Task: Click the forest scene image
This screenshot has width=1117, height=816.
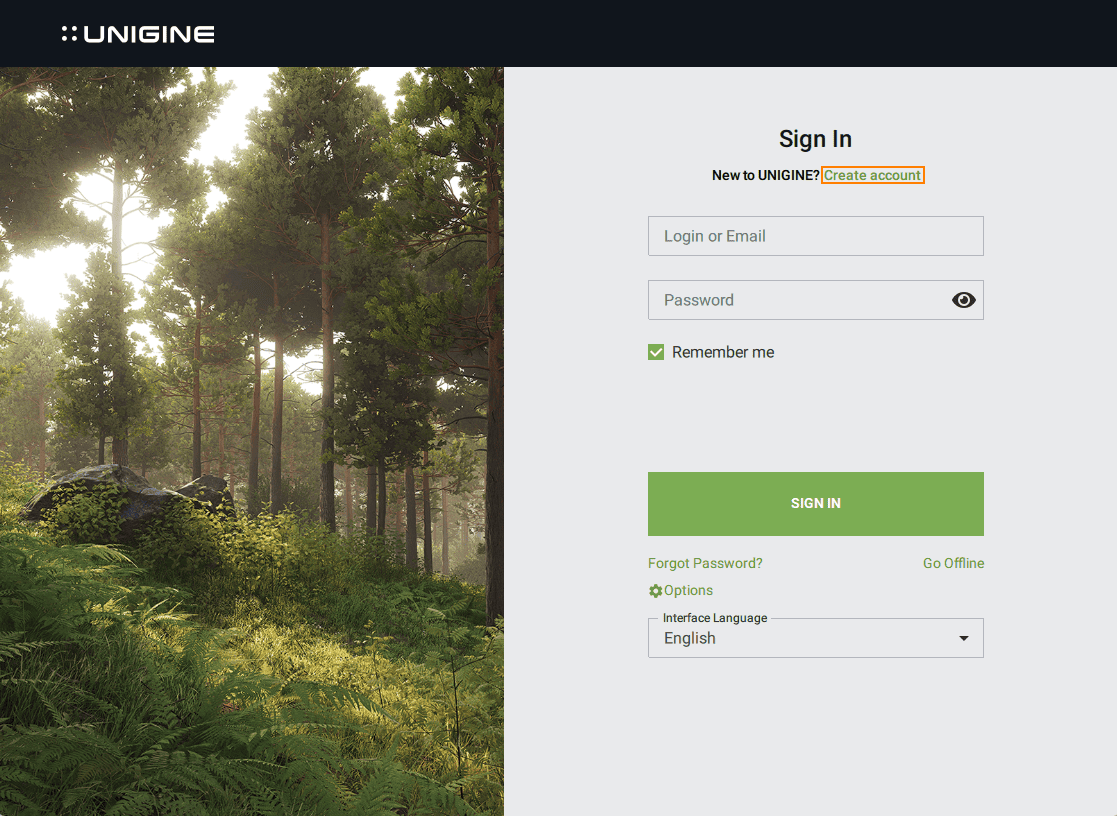Action: 251,441
